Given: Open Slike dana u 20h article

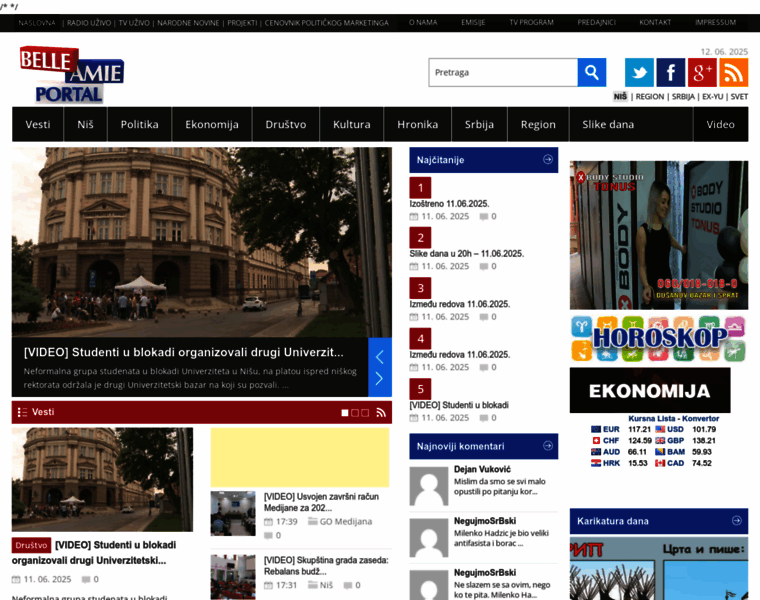Looking at the screenshot, I should [466, 253].
